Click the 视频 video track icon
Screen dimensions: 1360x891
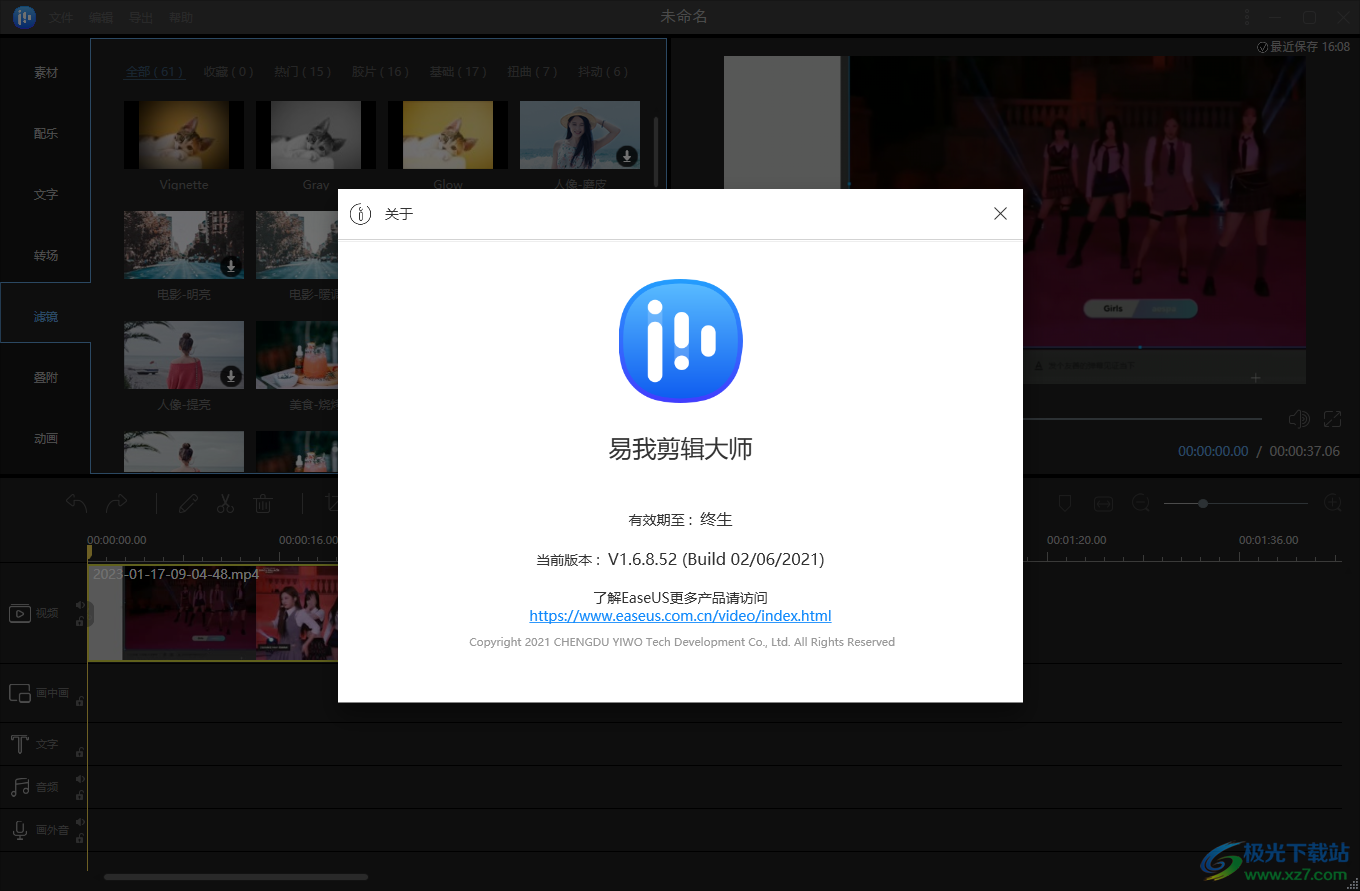point(20,613)
